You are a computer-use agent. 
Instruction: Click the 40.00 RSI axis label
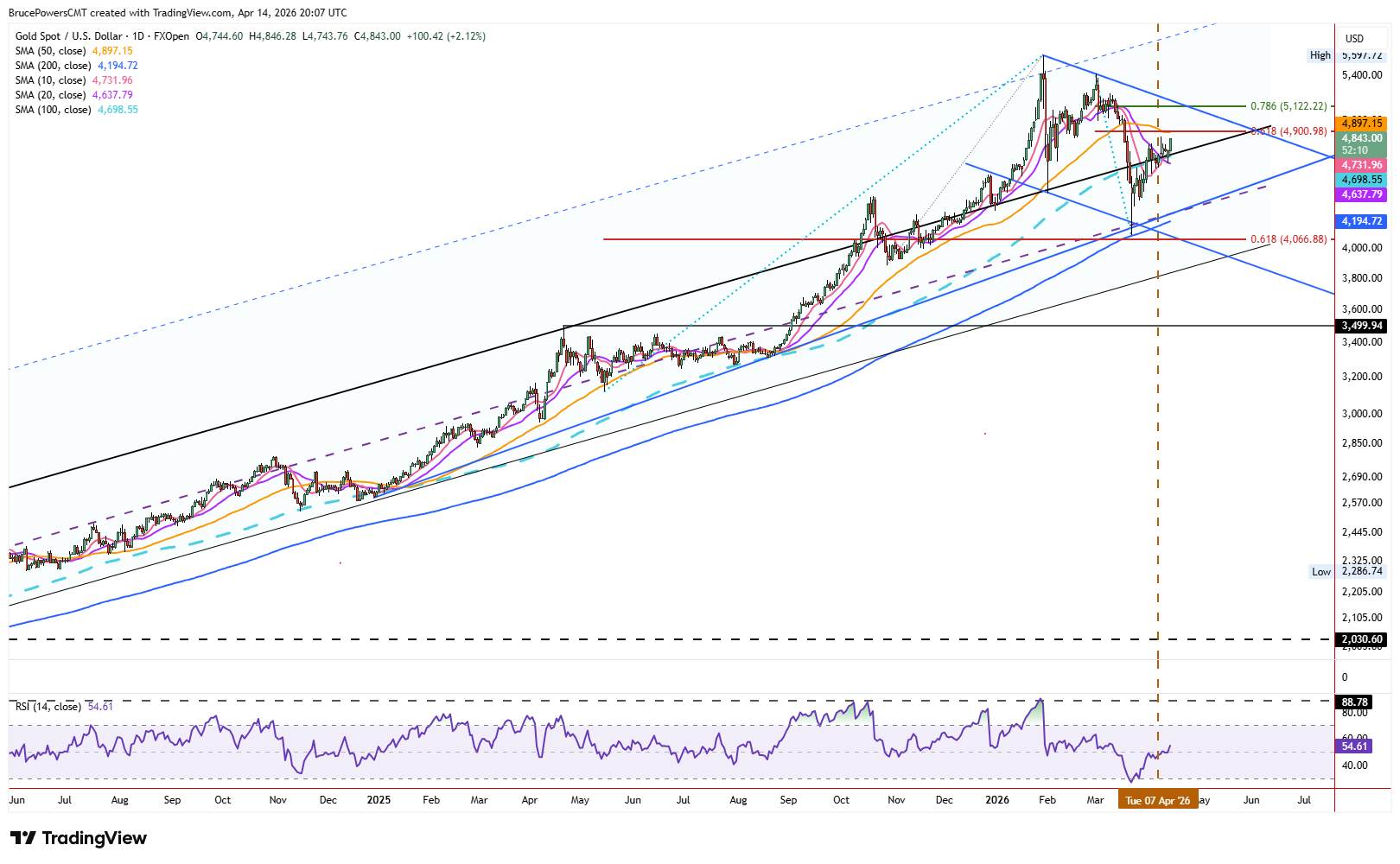pyautogui.click(x=1354, y=766)
